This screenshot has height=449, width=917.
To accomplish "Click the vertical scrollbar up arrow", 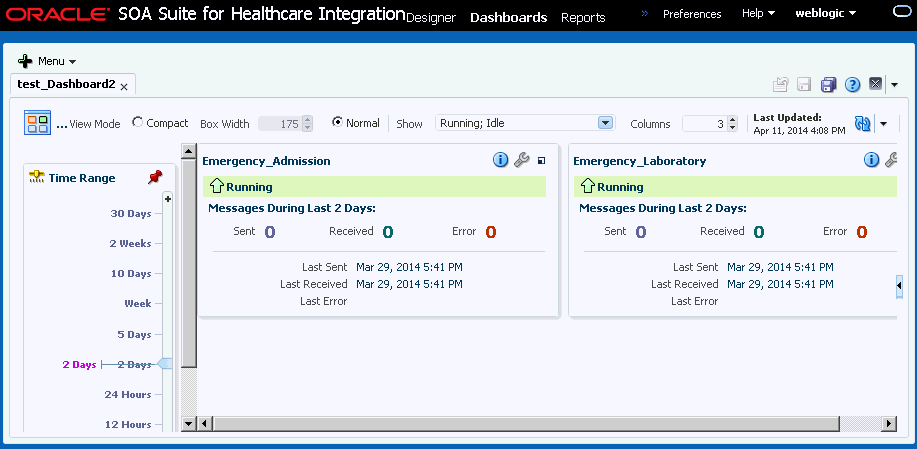I will [x=188, y=152].
